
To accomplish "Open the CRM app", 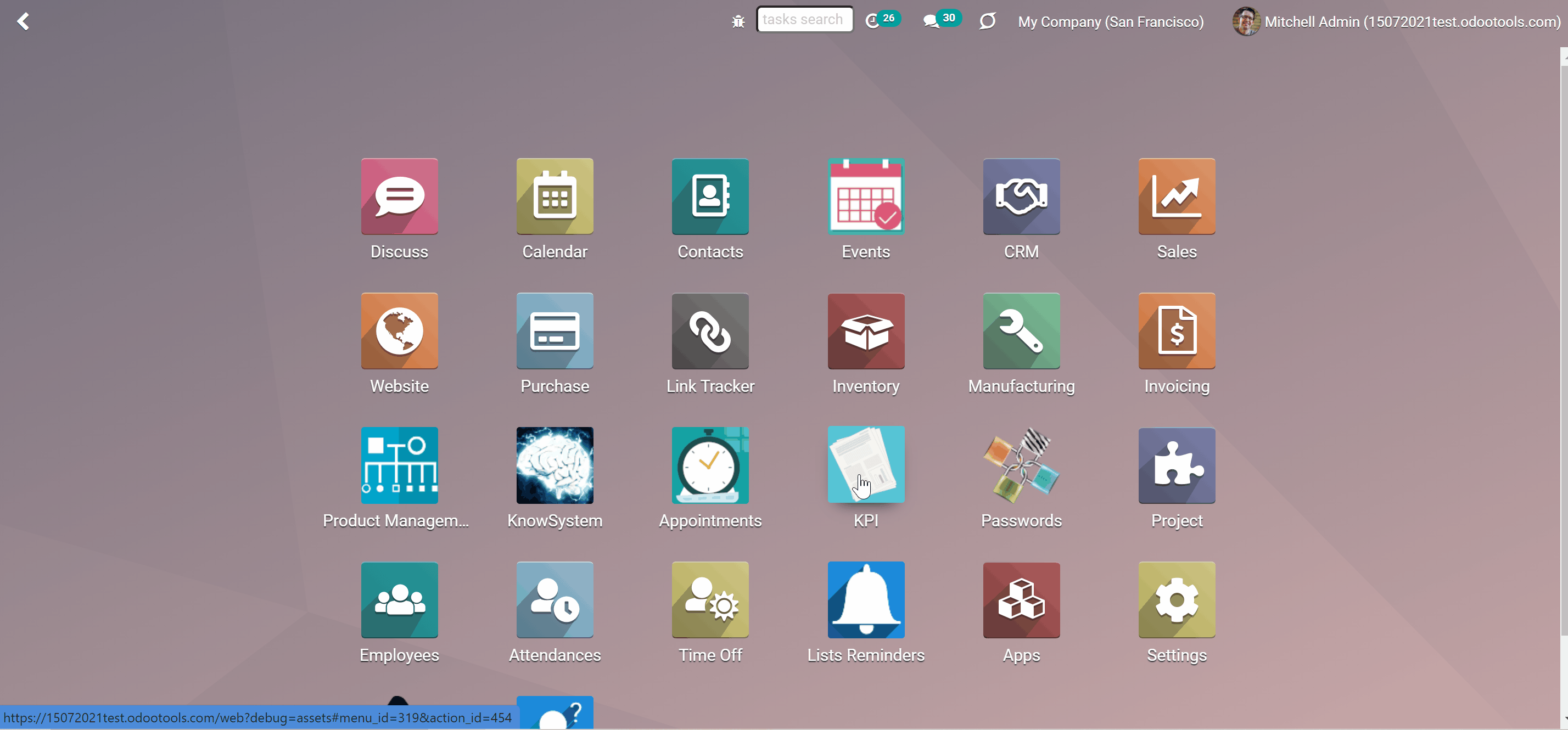I will [1021, 196].
